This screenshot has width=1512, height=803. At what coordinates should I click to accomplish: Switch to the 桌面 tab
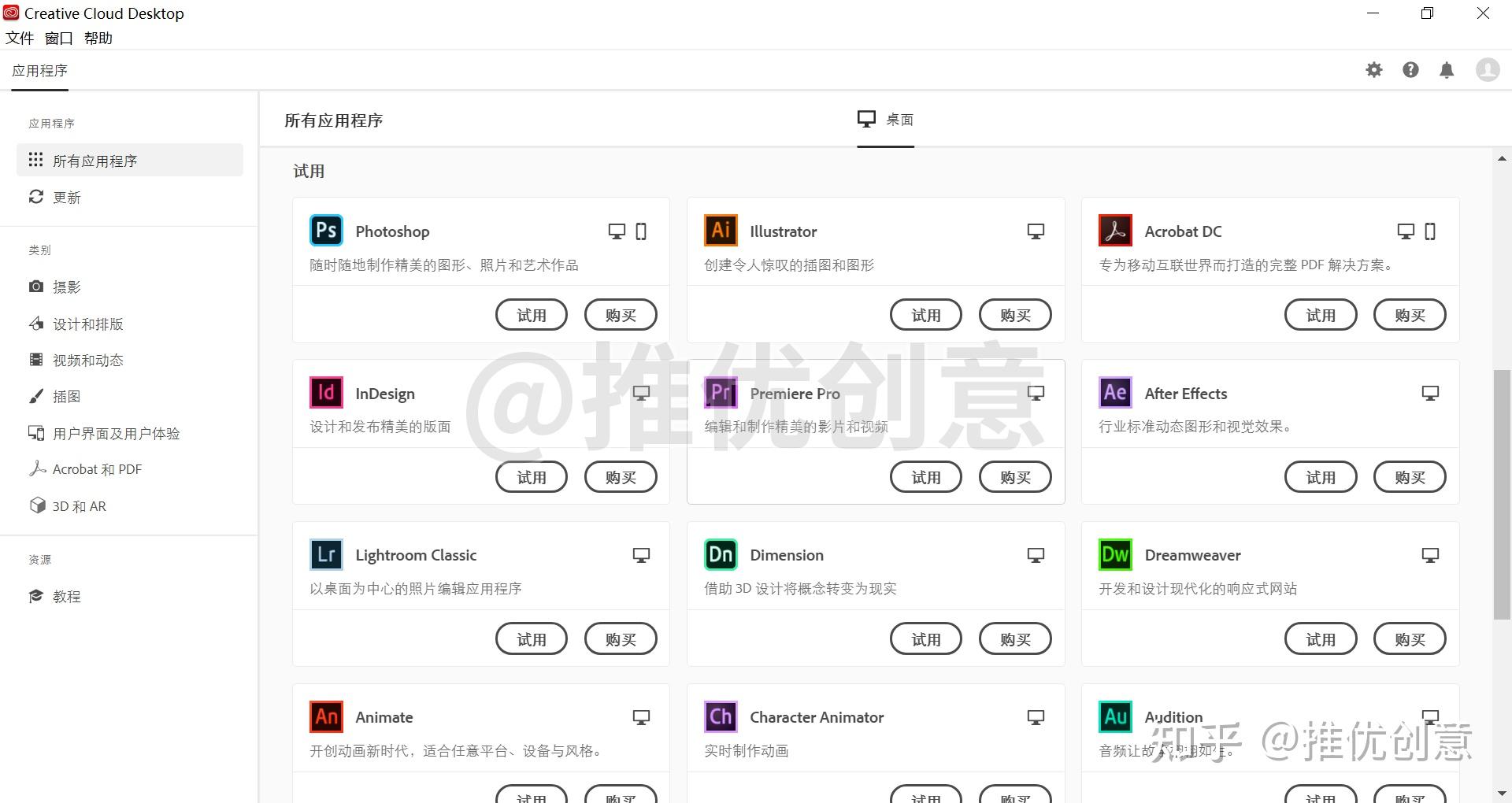[886, 120]
